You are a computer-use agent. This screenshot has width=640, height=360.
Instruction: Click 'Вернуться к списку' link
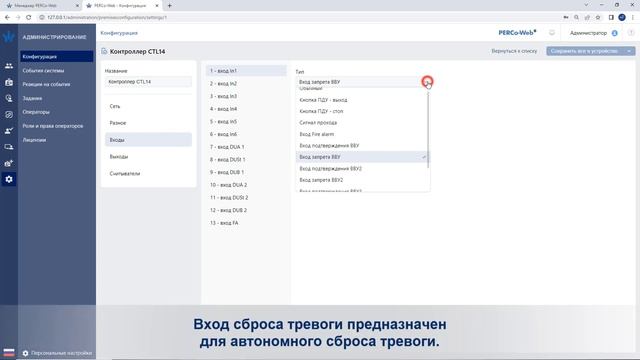pos(514,51)
